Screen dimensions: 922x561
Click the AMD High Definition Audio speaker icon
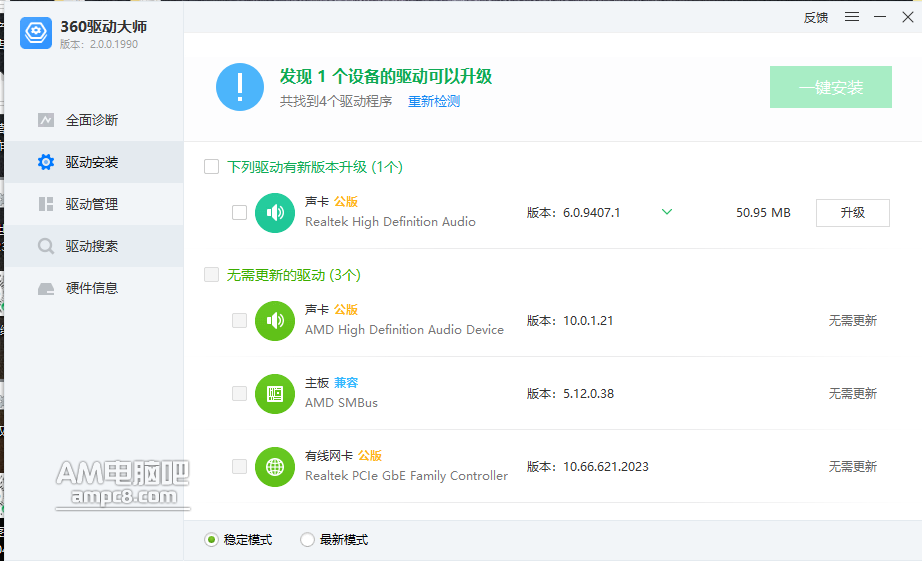point(275,320)
